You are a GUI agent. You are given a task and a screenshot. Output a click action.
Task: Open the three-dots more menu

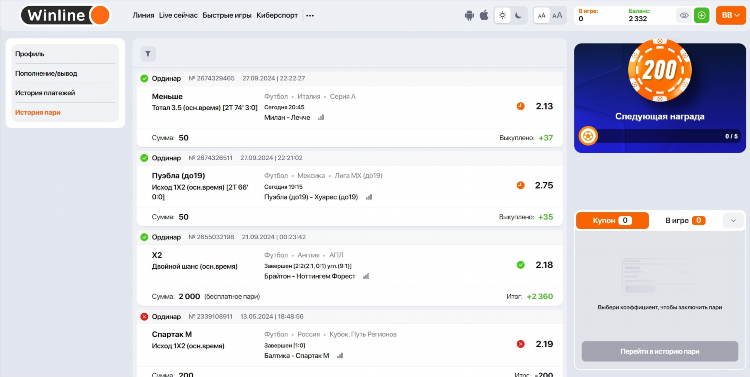(310, 15)
